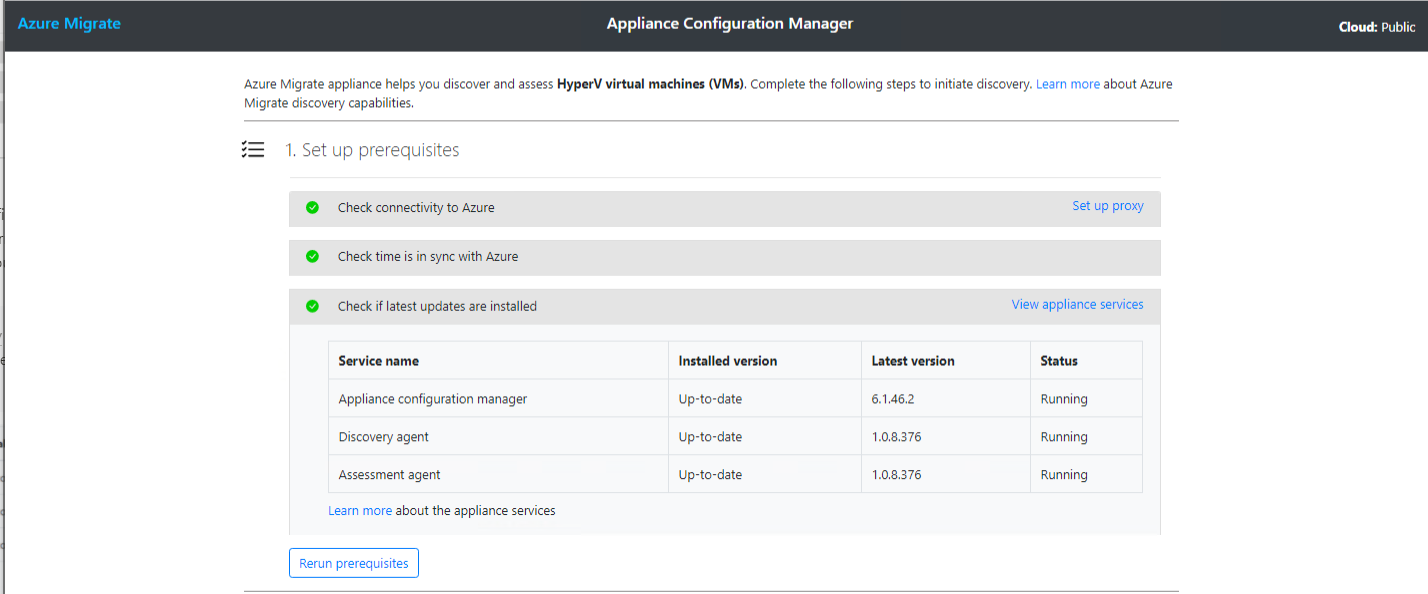The image size is (1428, 594).
Task: Click green check beside connectivity to Azure
Action: [x=312, y=207]
